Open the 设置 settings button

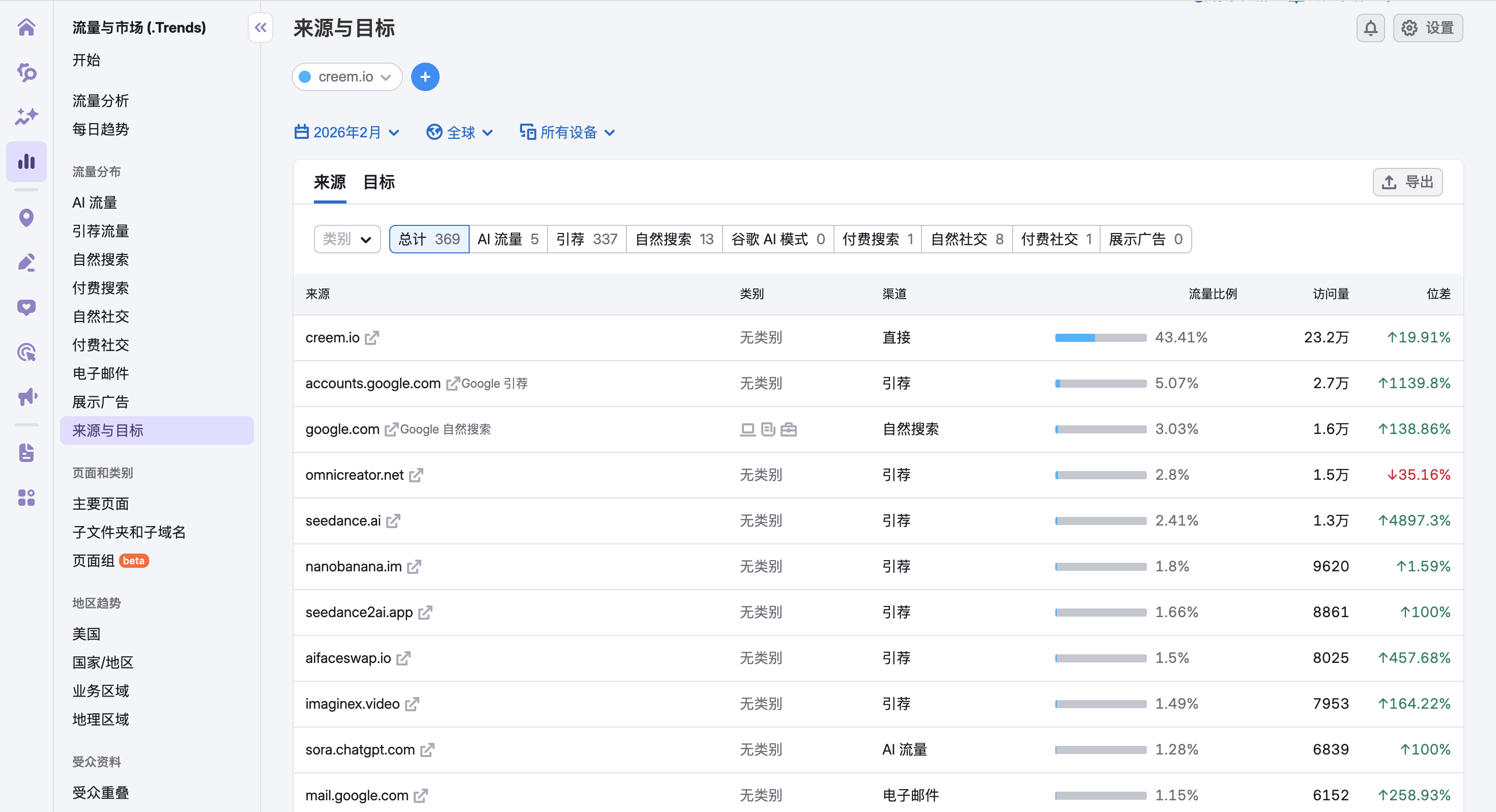[1427, 28]
